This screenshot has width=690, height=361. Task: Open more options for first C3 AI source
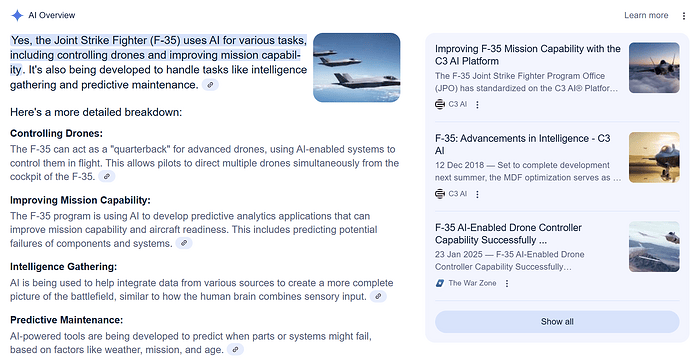pos(477,104)
